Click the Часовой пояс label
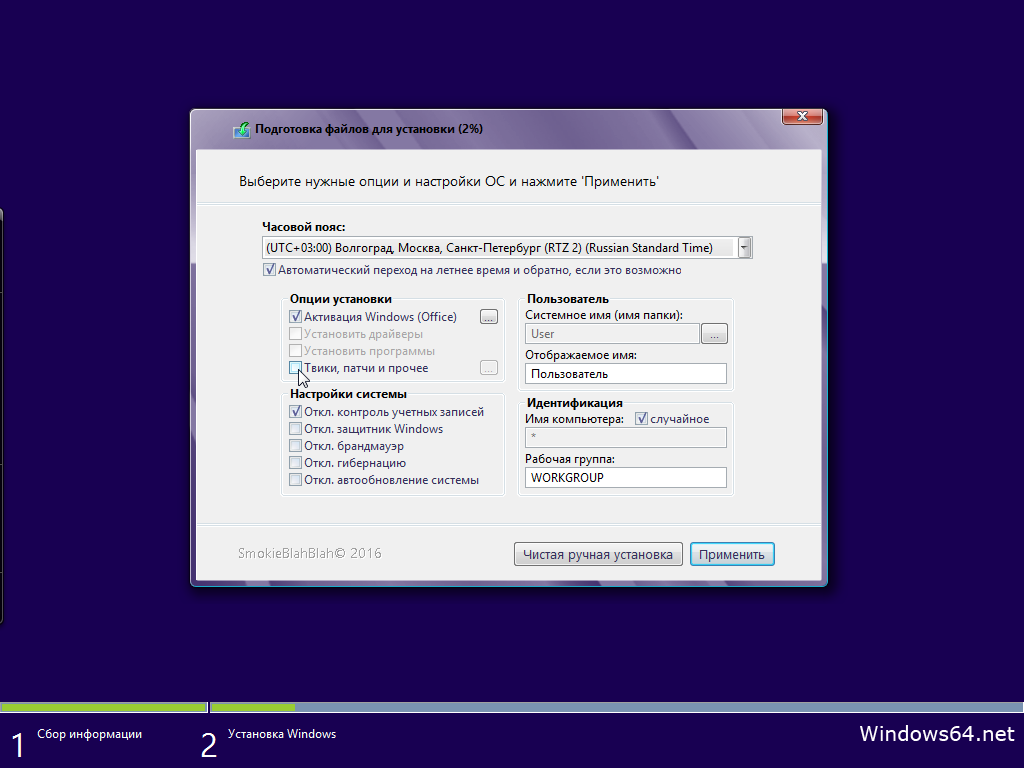The width and height of the screenshot is (1024, 768). pos(304,227)
